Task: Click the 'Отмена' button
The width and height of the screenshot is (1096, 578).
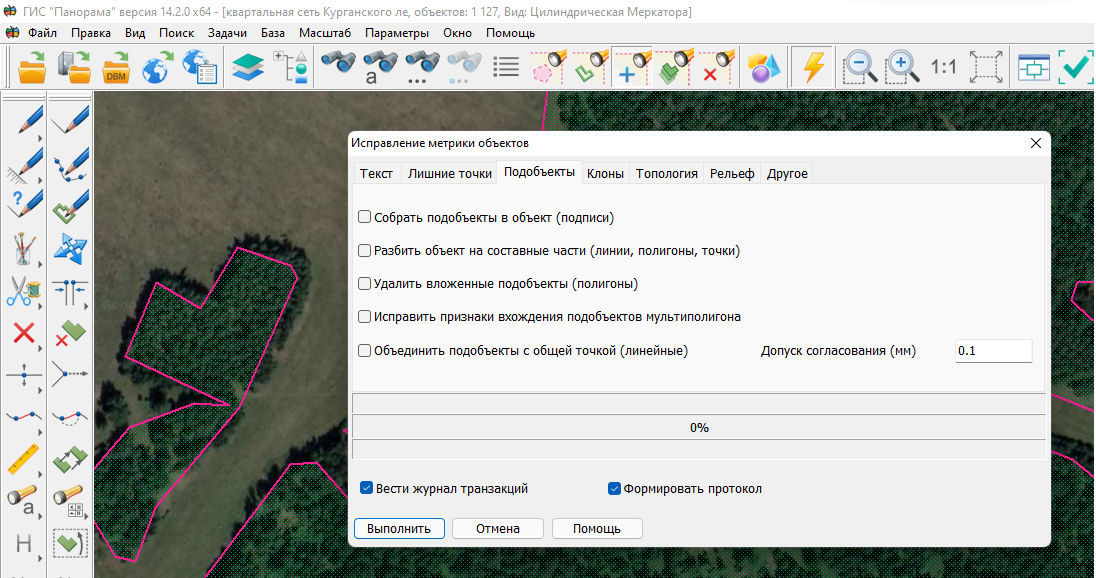Action: click(497, 528)
